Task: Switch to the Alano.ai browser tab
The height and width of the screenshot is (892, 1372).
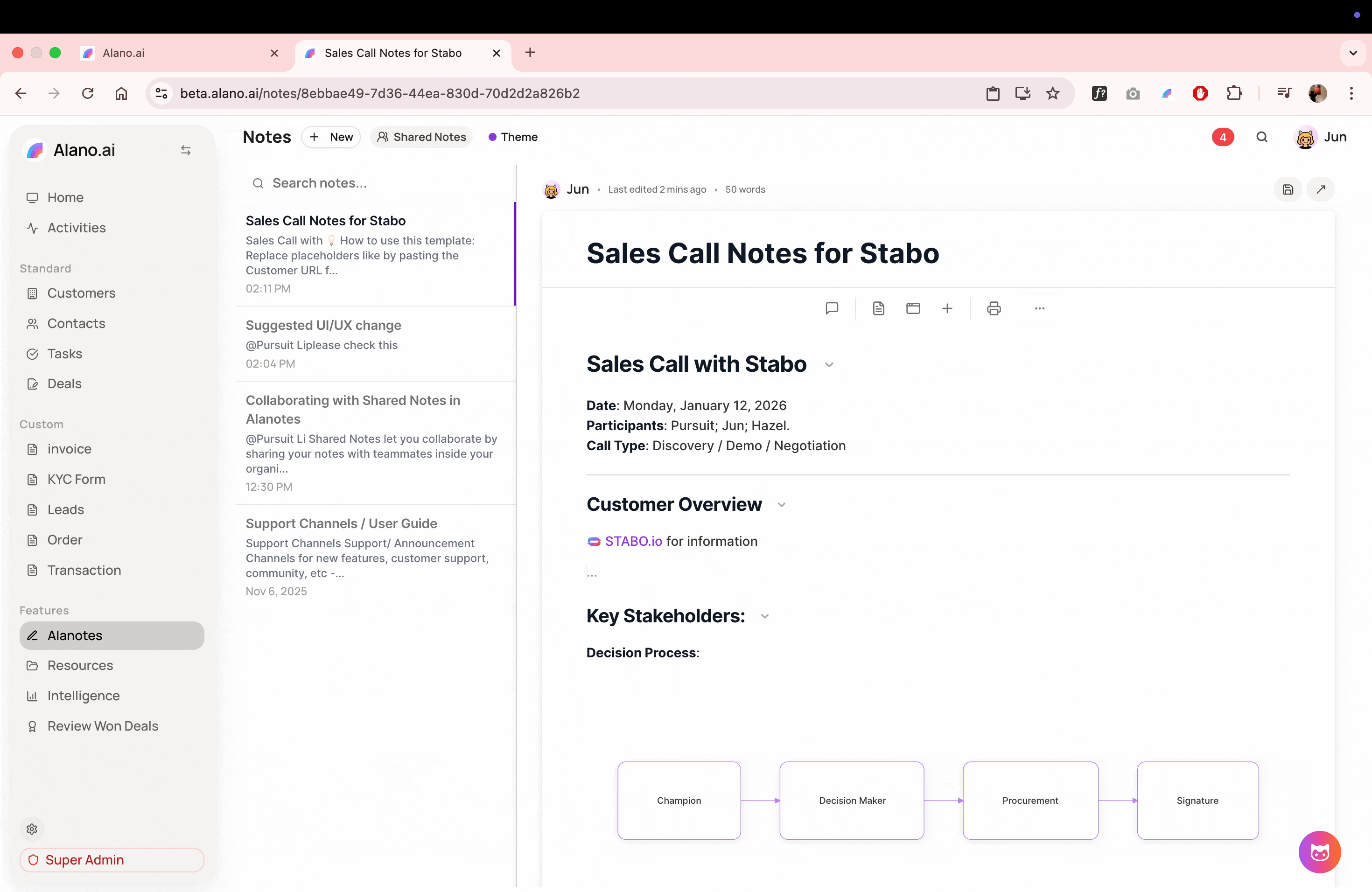Action: tap(180, 53)
